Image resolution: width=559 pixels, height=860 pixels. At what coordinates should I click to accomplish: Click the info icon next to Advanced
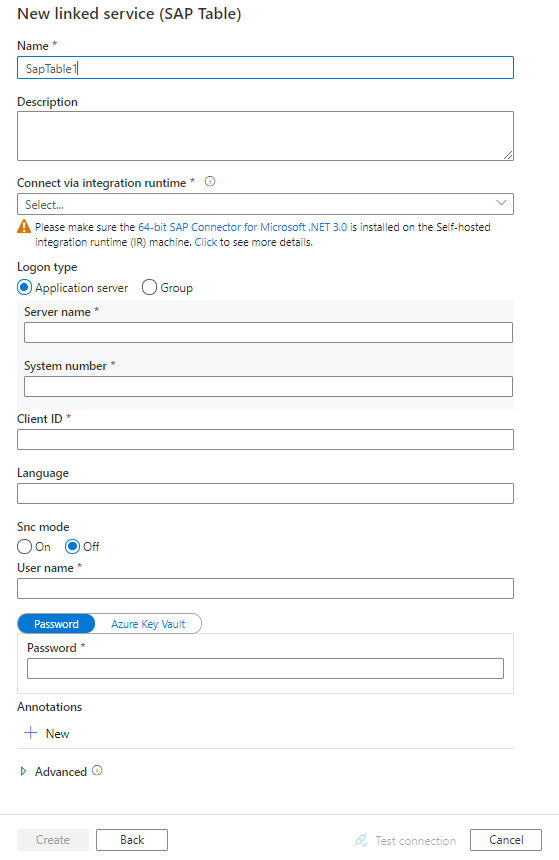(x=97, y=771)
